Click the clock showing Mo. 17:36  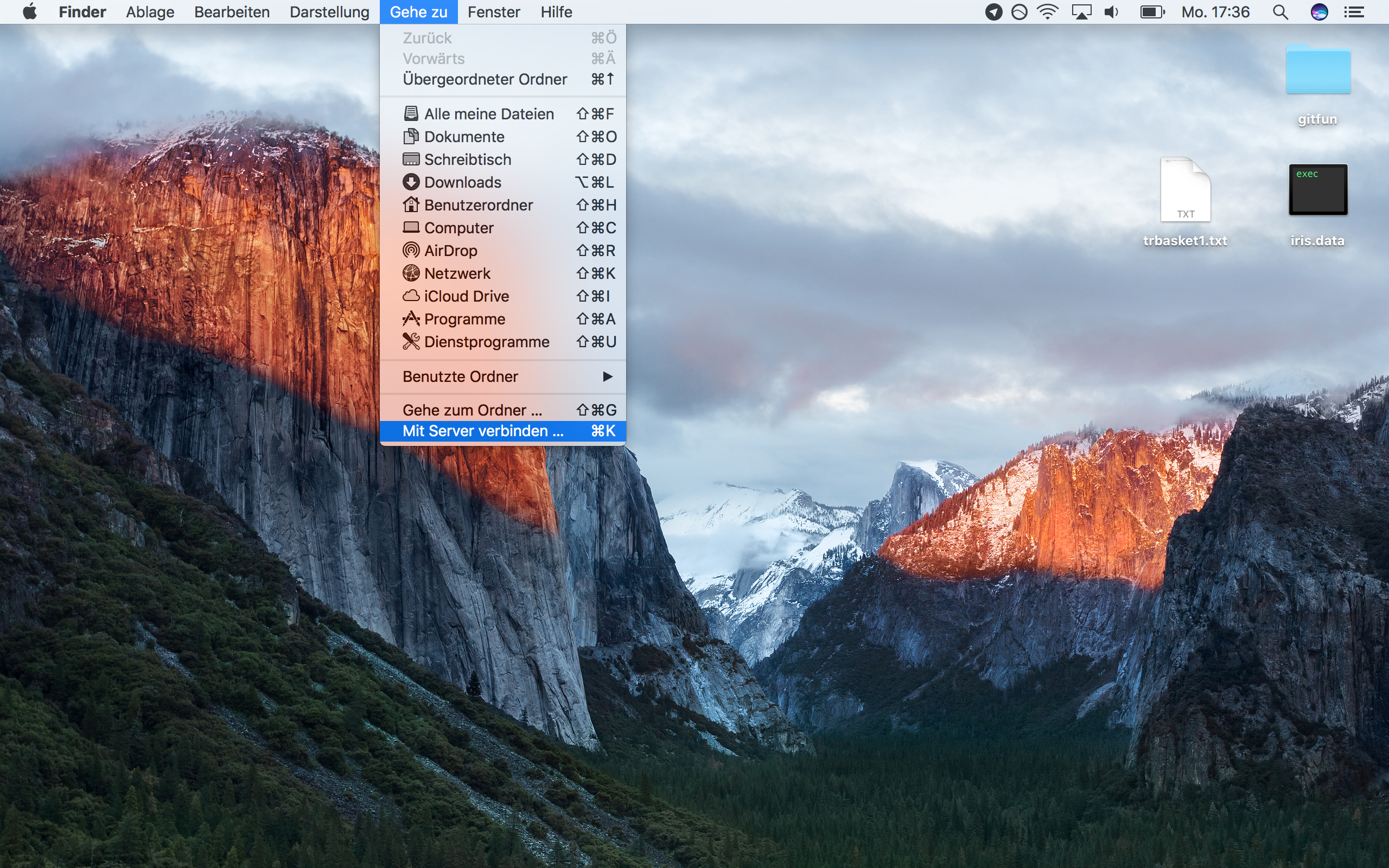click(1215, 11)
